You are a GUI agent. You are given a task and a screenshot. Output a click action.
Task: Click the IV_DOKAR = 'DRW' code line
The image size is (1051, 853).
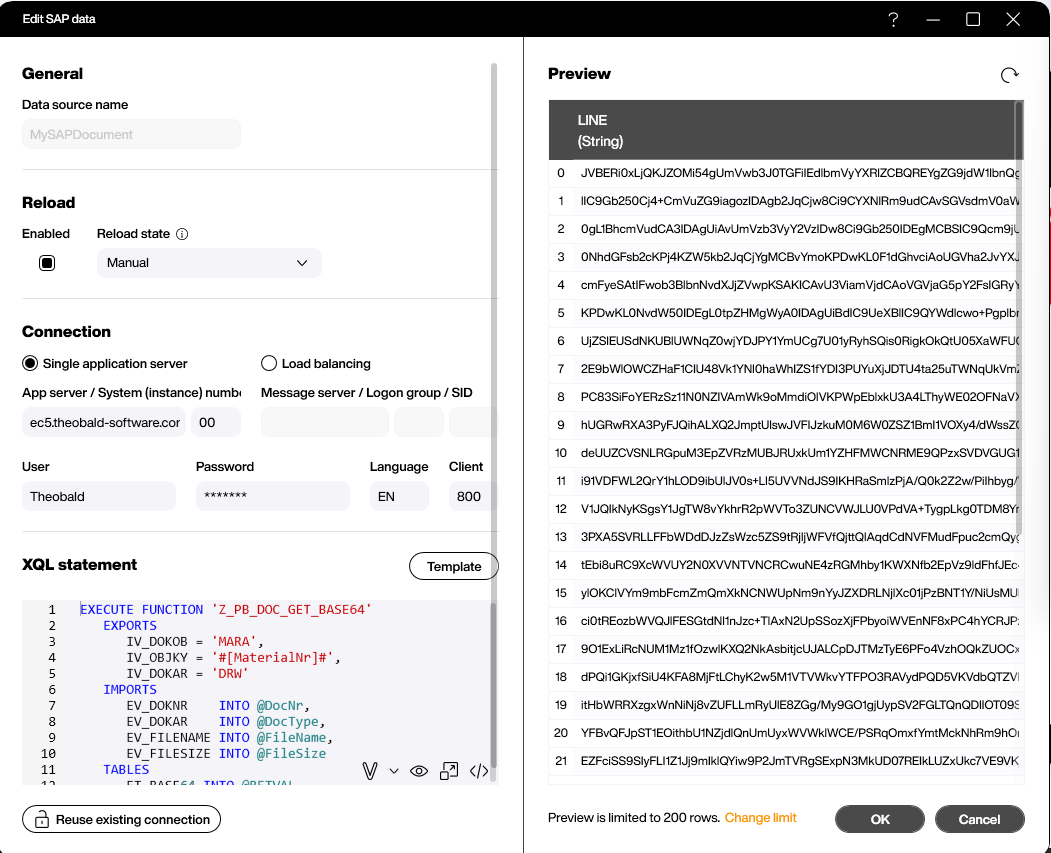coord(187,673)
